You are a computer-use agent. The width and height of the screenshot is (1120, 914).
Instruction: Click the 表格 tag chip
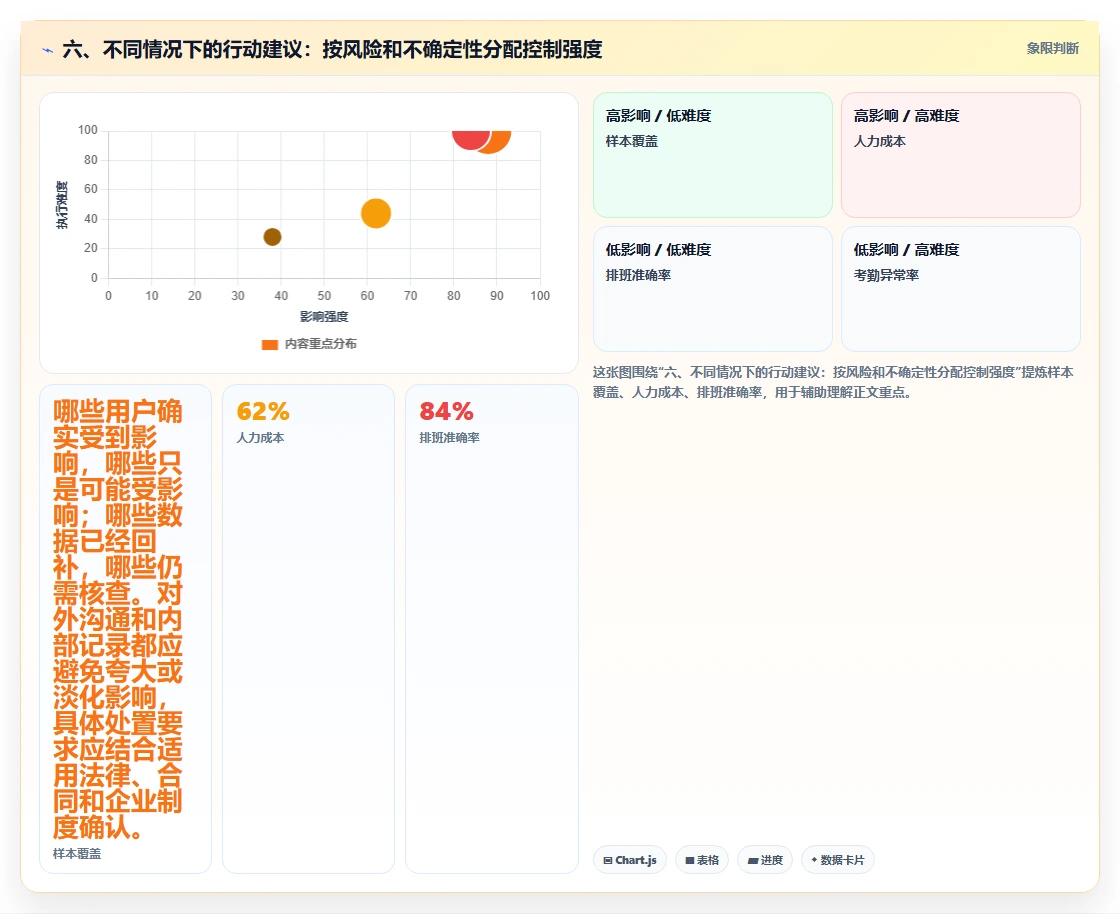[x=701, y=860]
